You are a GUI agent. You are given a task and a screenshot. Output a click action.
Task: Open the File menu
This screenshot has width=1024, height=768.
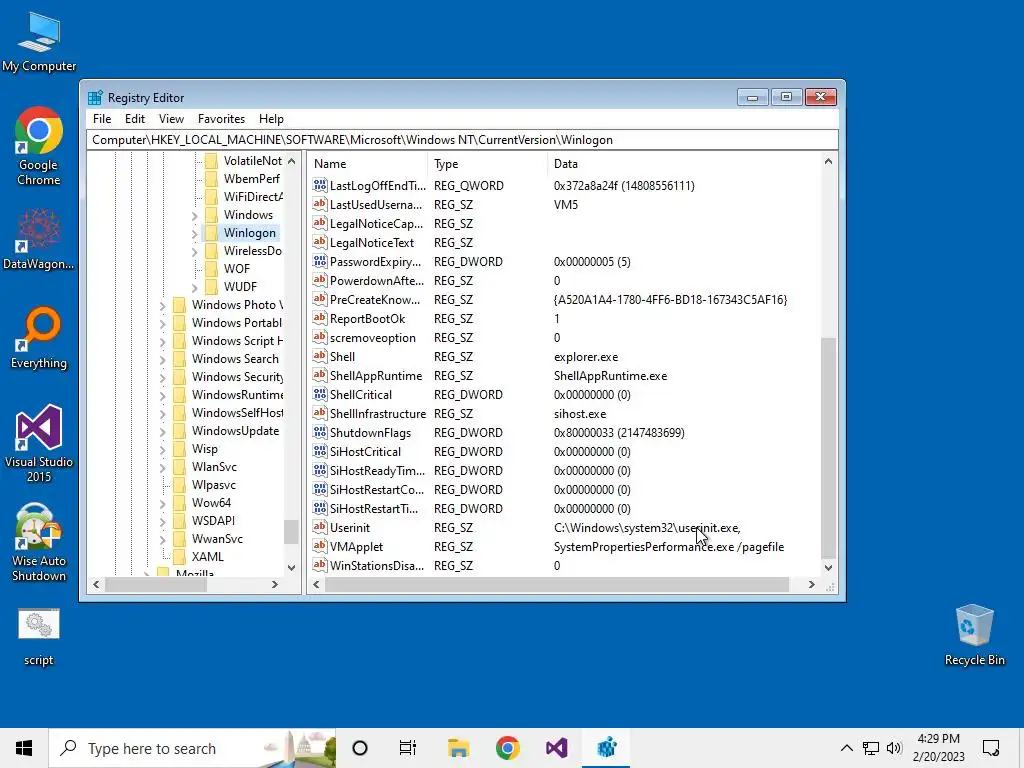(102, 119)
